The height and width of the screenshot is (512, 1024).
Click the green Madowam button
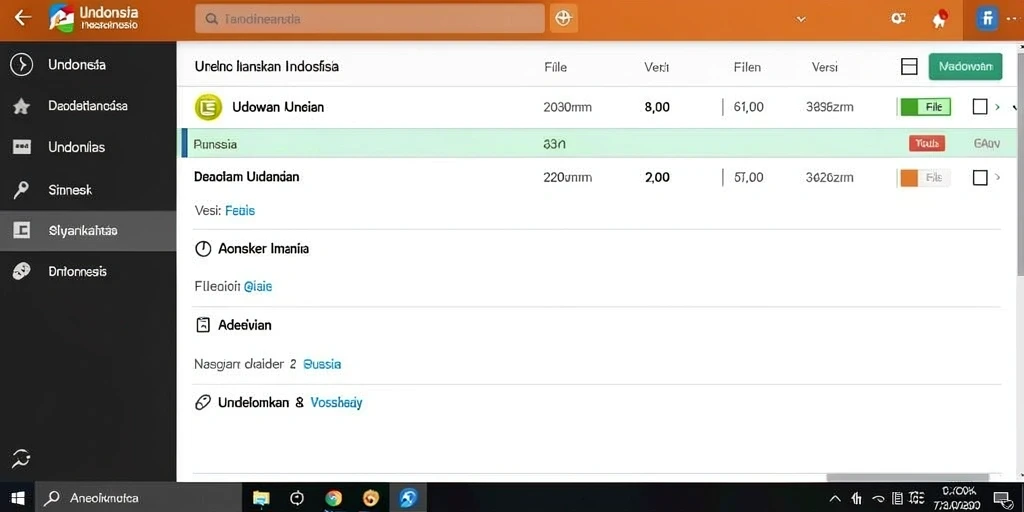[x=965, y=67]
